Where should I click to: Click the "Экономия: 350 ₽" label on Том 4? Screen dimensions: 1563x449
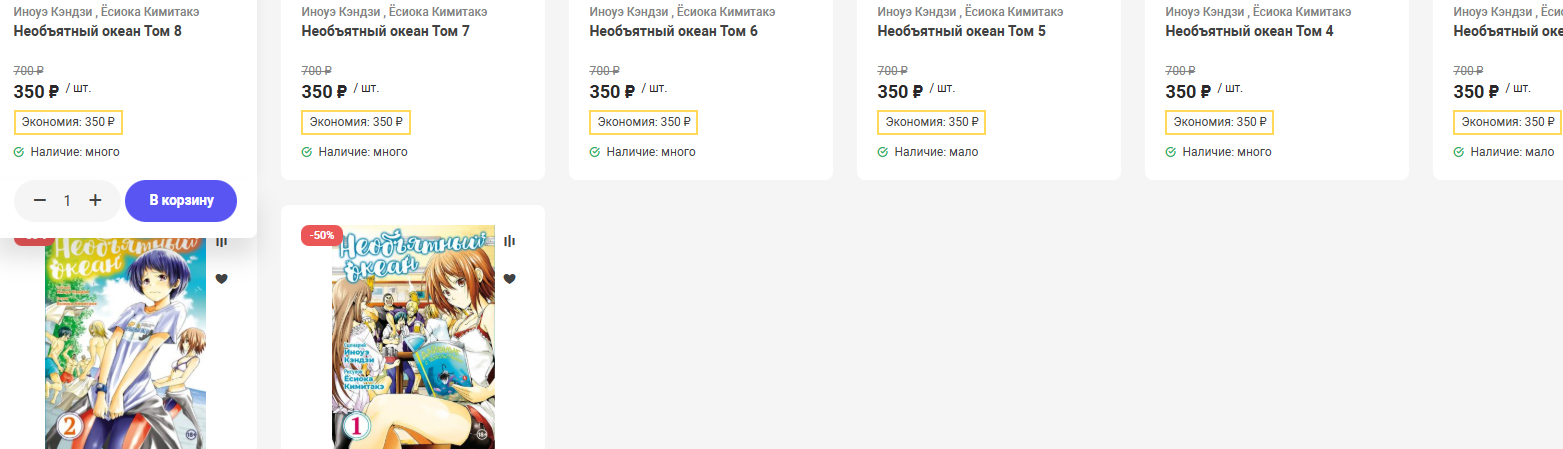point(1219,122)
